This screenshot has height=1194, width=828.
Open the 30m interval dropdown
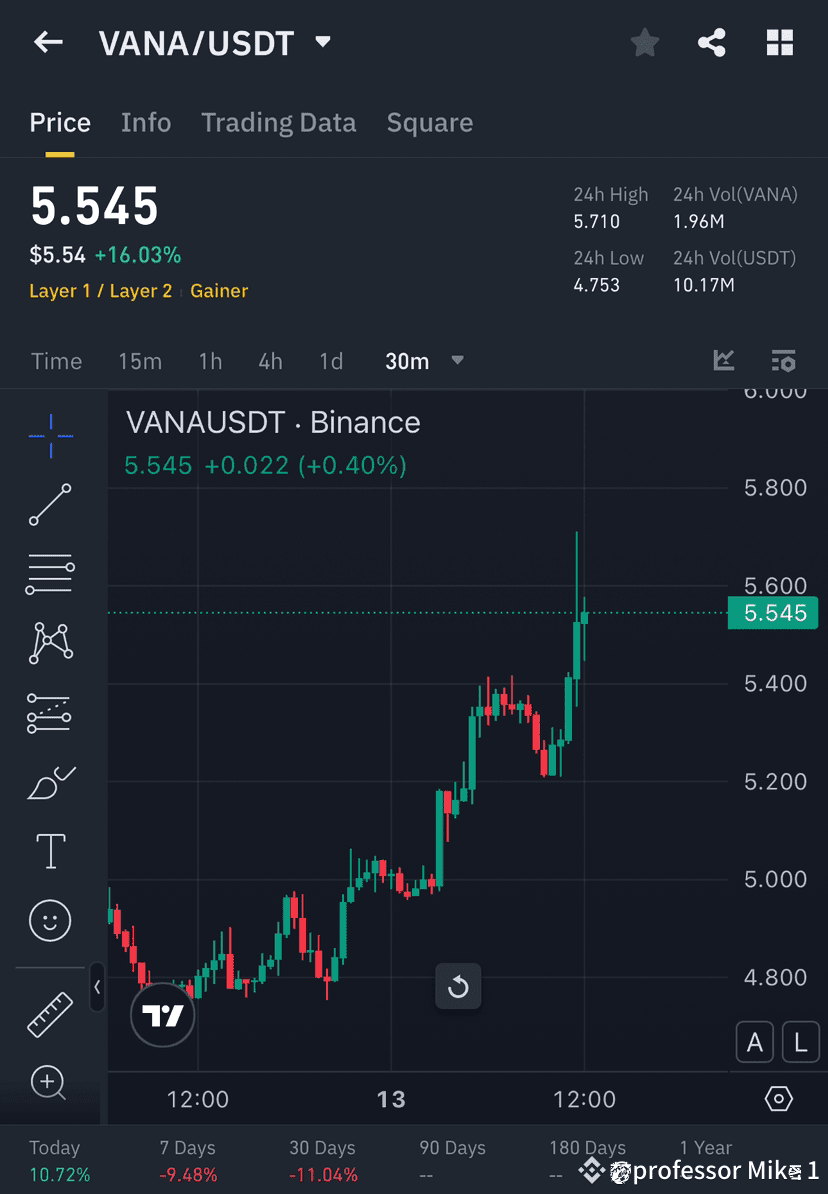click(424, 361)
